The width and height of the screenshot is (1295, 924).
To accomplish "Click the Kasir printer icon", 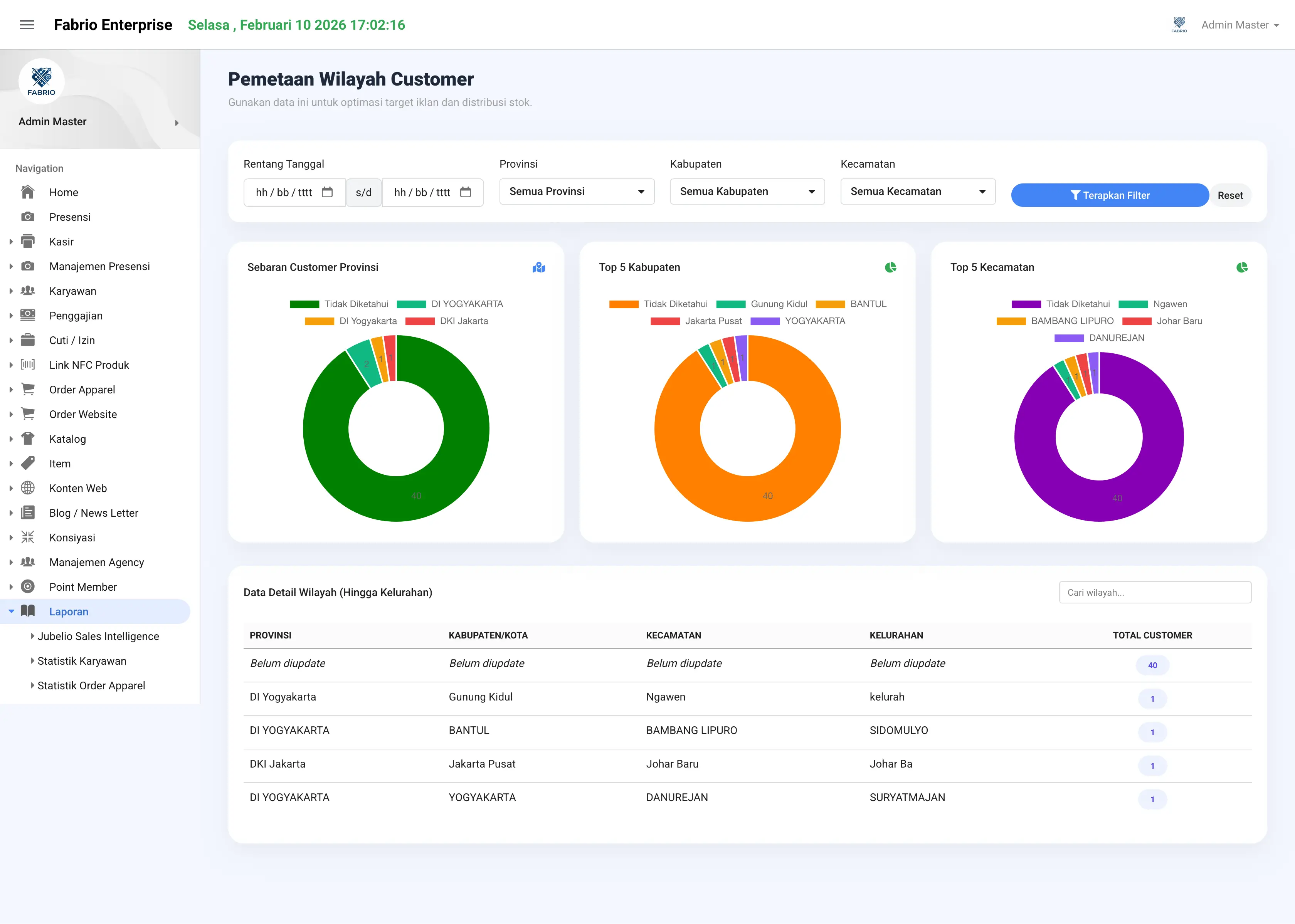I will tap(27, 241).
